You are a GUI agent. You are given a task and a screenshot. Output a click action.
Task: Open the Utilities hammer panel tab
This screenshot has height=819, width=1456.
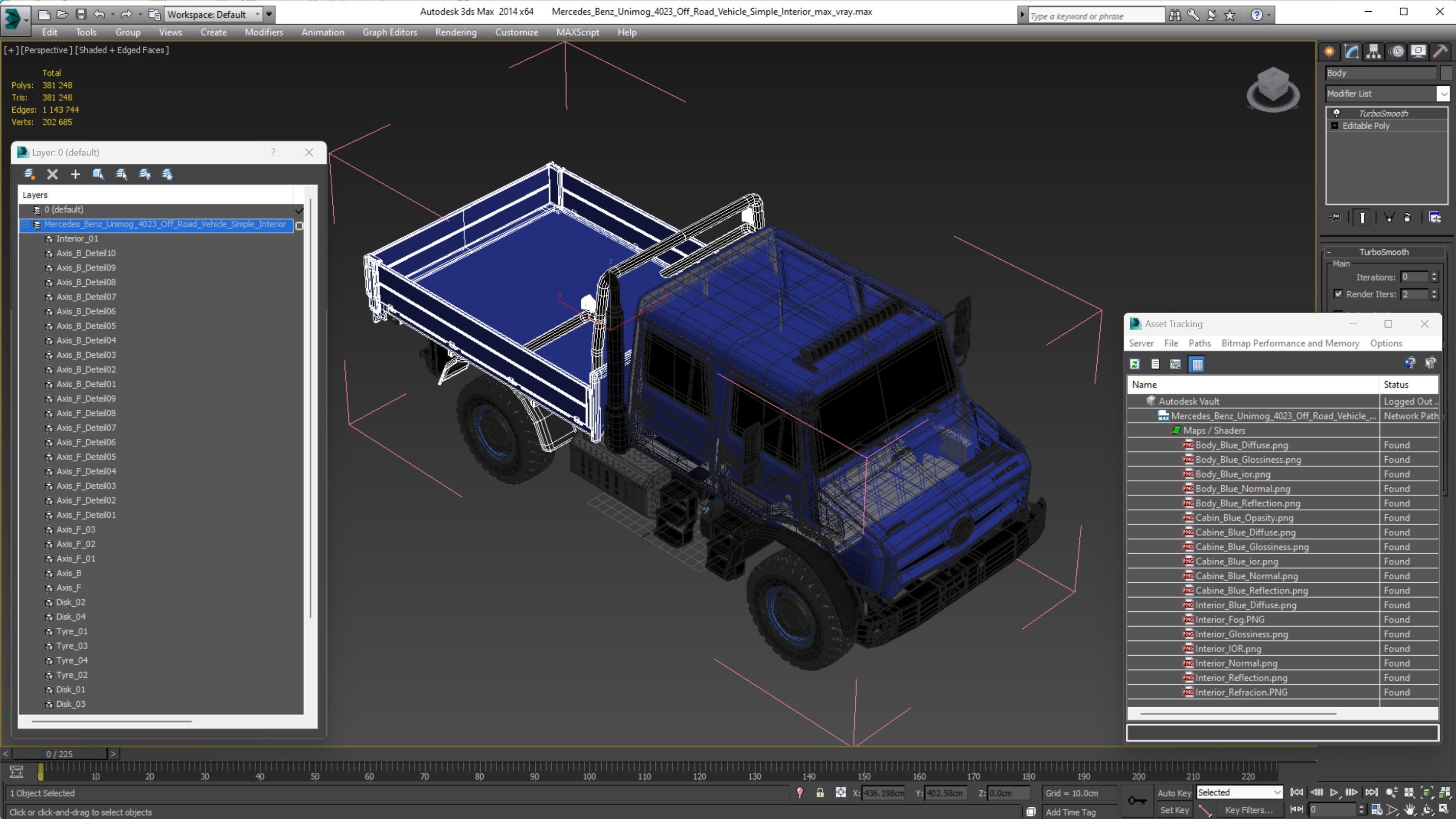tap(1440, 52)
